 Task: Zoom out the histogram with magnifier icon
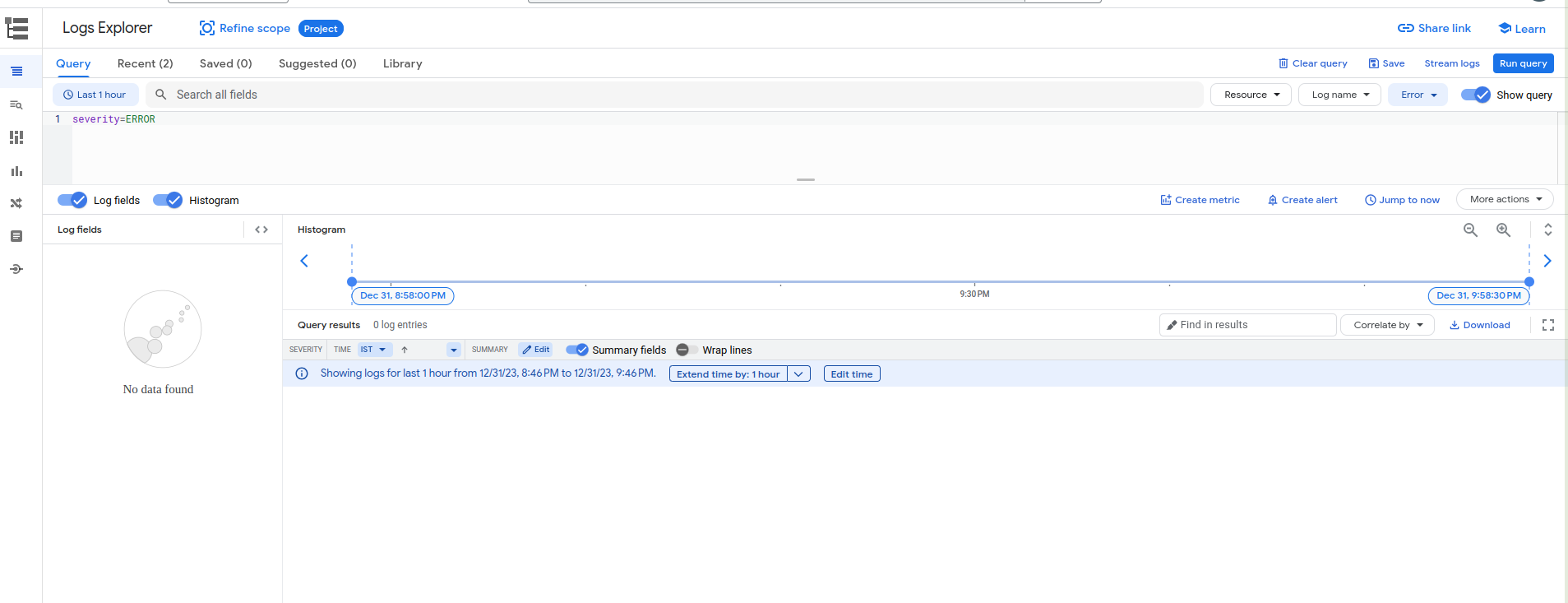point(1470,230)
